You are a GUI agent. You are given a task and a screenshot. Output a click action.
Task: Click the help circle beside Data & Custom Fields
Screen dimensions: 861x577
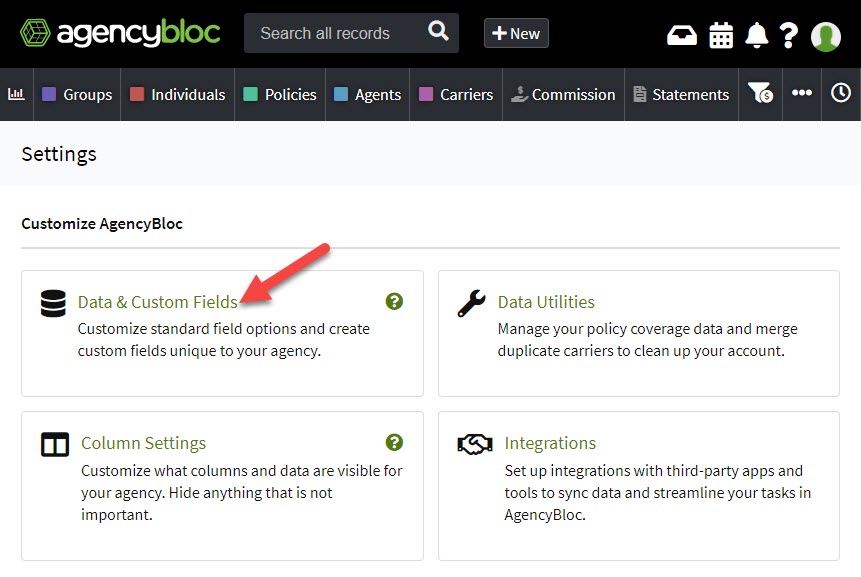click(394, 300)
